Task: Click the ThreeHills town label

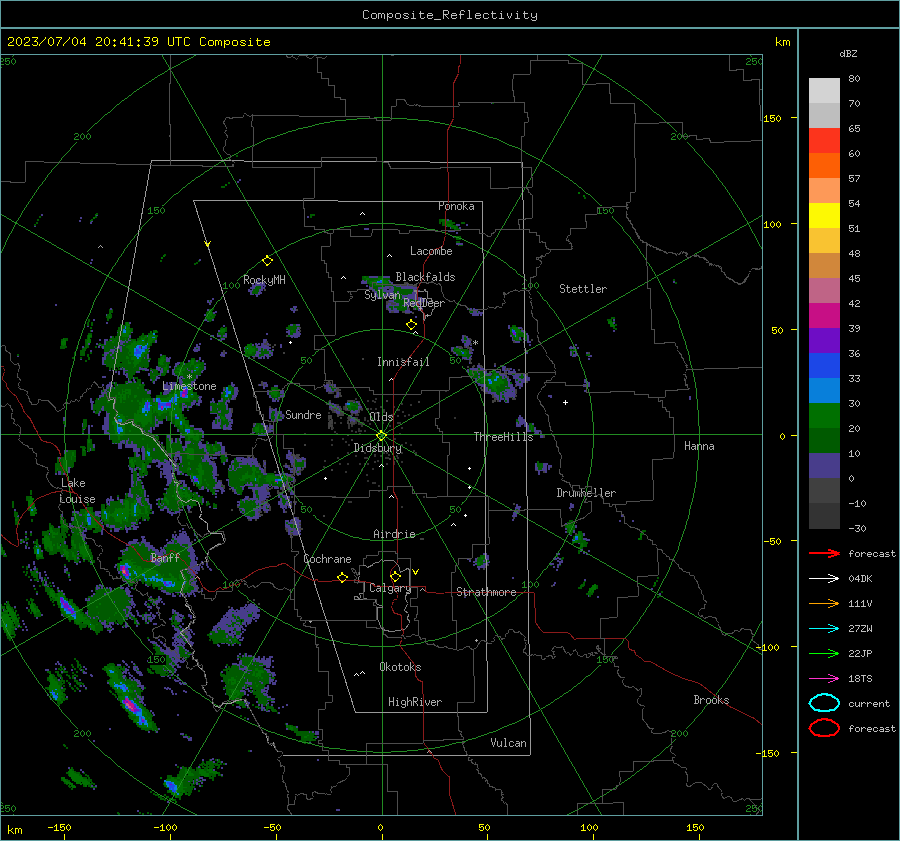Action: tap(503, 437)
